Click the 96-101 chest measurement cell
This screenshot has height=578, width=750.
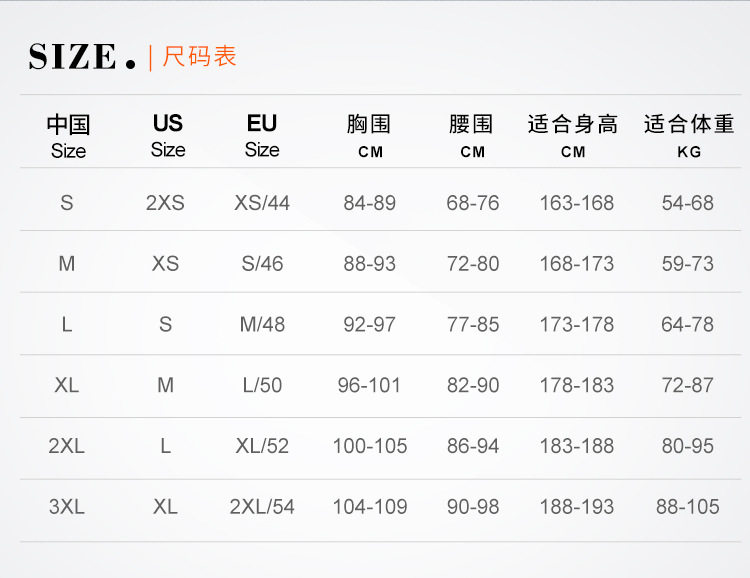coord(369,385)
